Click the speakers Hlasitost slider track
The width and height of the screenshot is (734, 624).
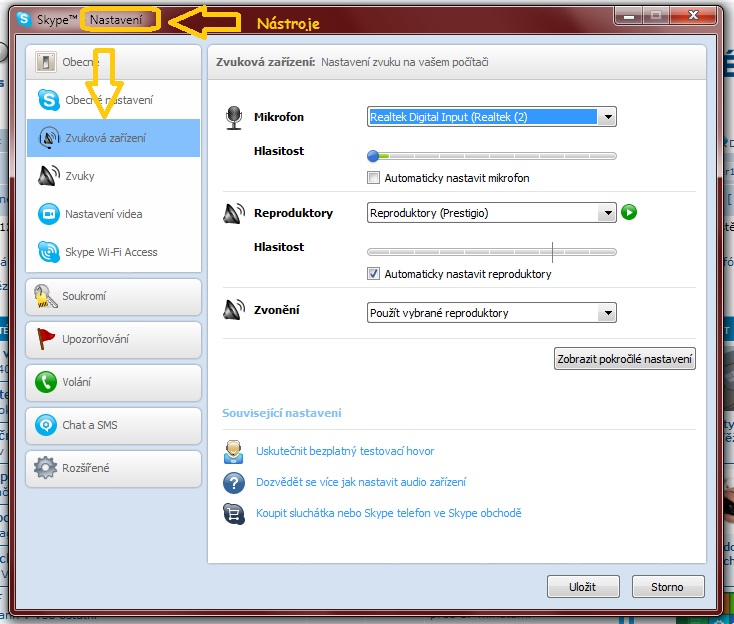(492, 252)
